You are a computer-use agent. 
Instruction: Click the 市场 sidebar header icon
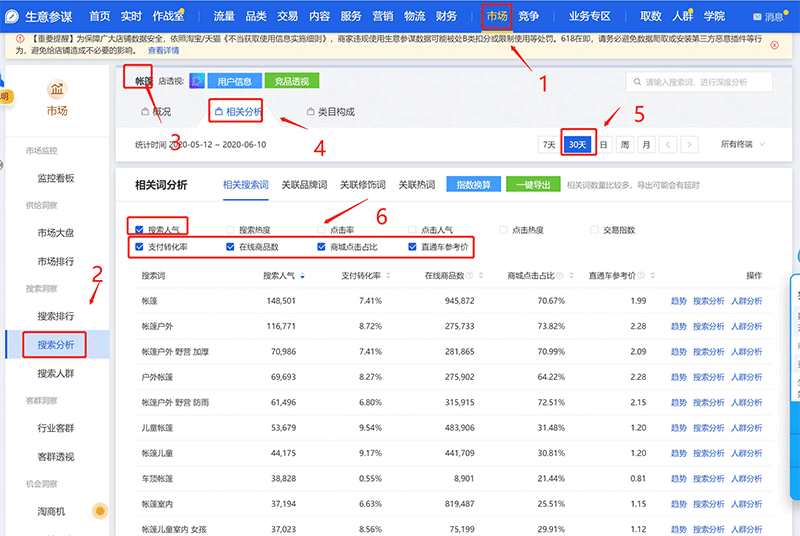(x=57, y=92)
